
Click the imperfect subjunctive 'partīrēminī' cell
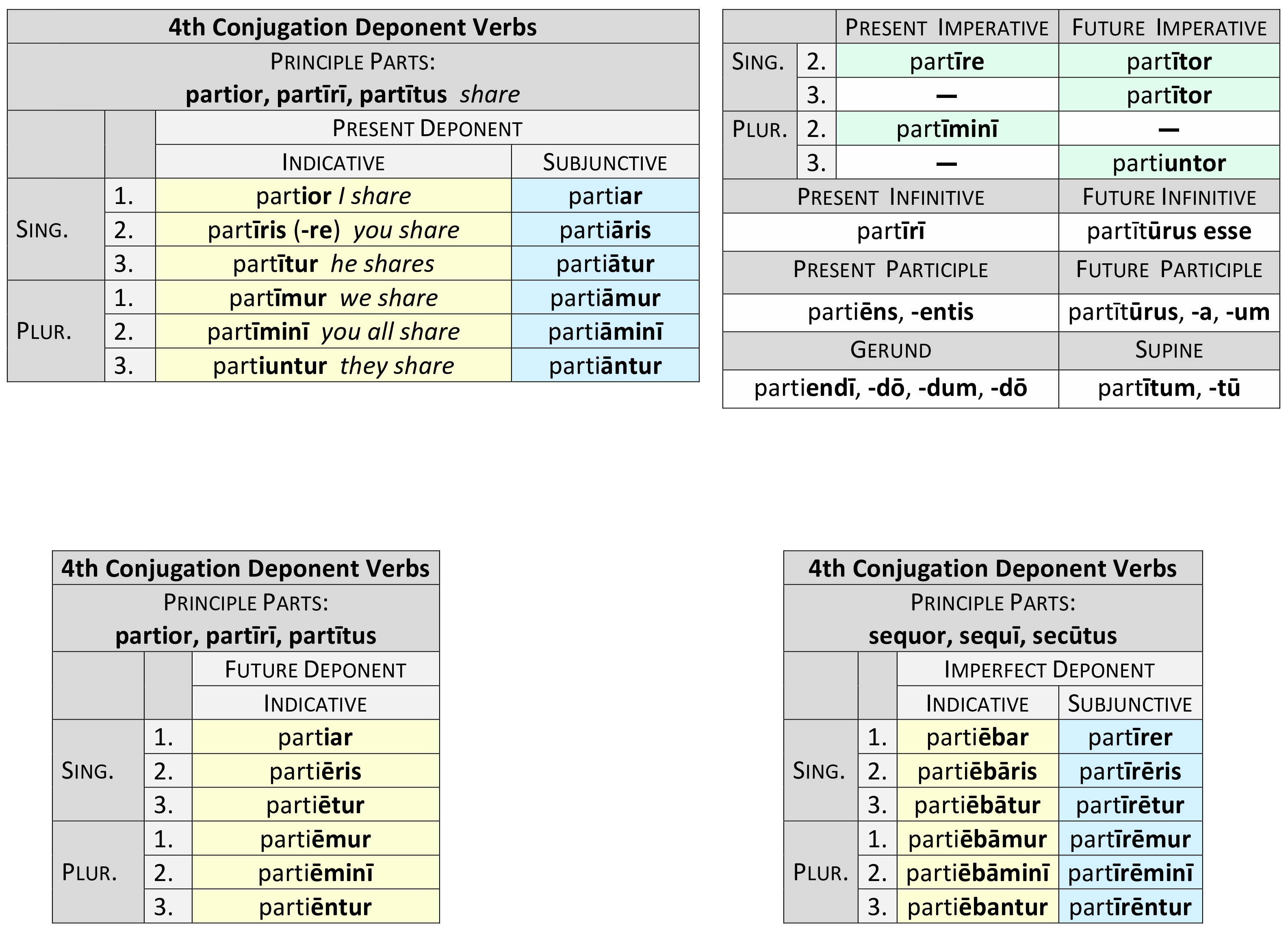click(1130, 873)
